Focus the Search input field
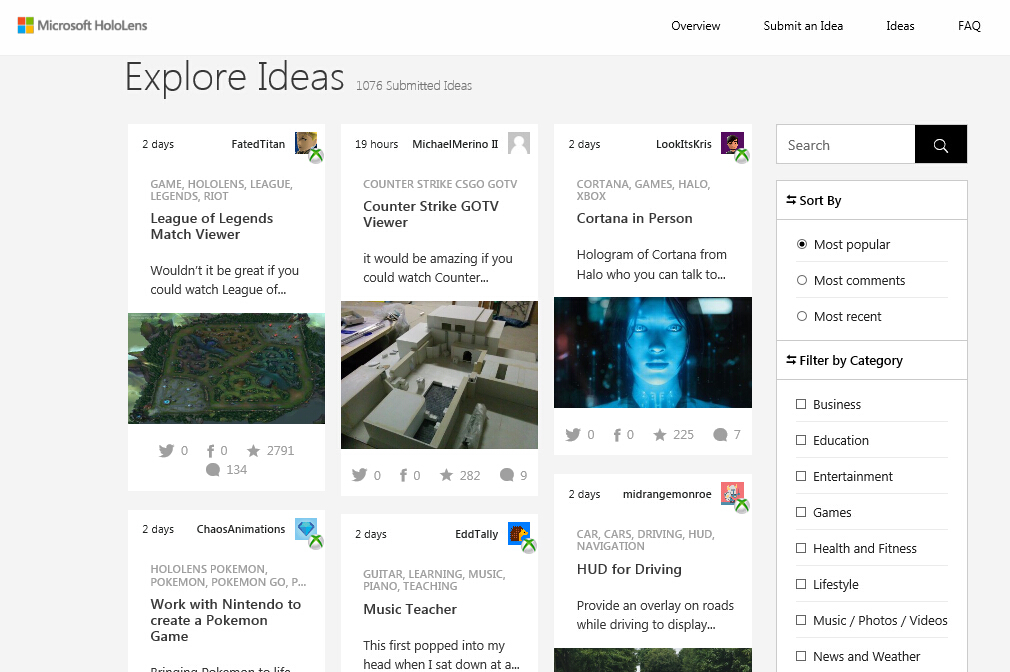The height and width of the screenshot is (672, 1010). pyautogui.click(x=846, y=144)
